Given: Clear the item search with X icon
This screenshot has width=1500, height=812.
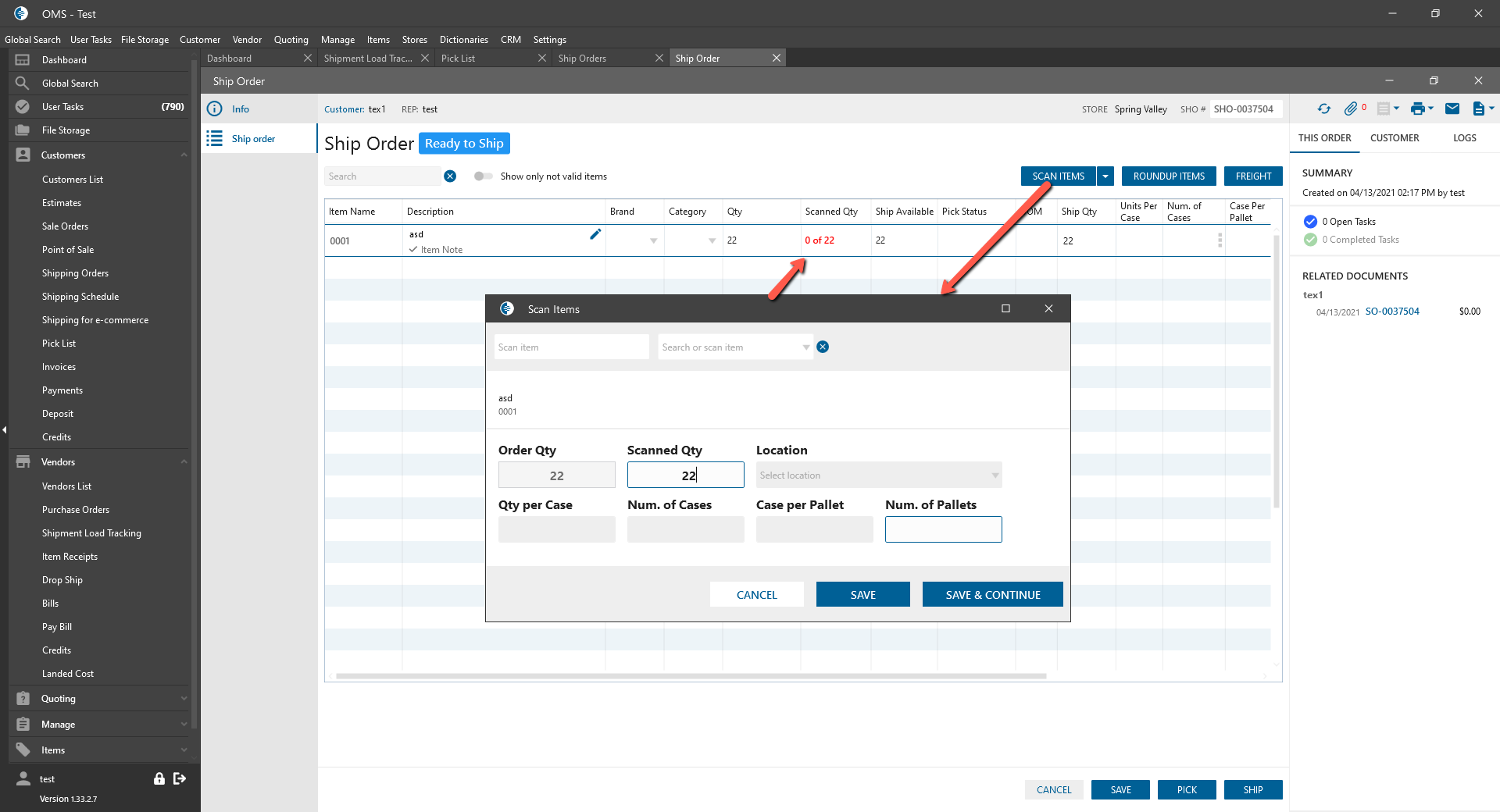Looking at the screenshot, I should pos(450,176).
